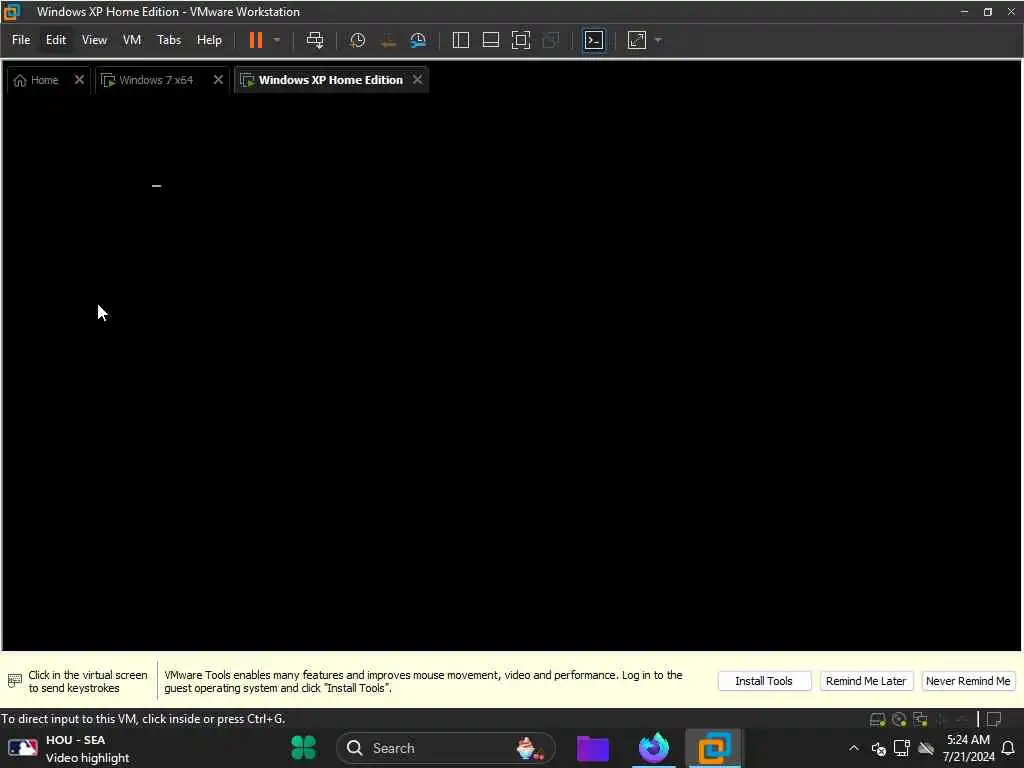Click the hard disk device status icon

click(x=877, y=719)
